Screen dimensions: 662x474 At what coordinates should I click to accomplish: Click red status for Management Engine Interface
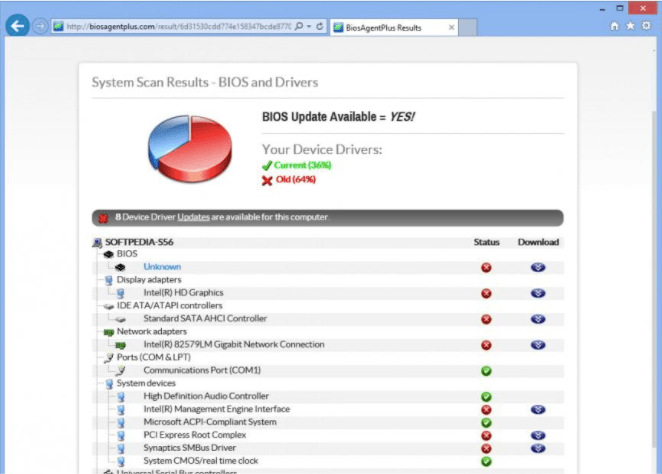pyautogui.click(x=486, y=410)
